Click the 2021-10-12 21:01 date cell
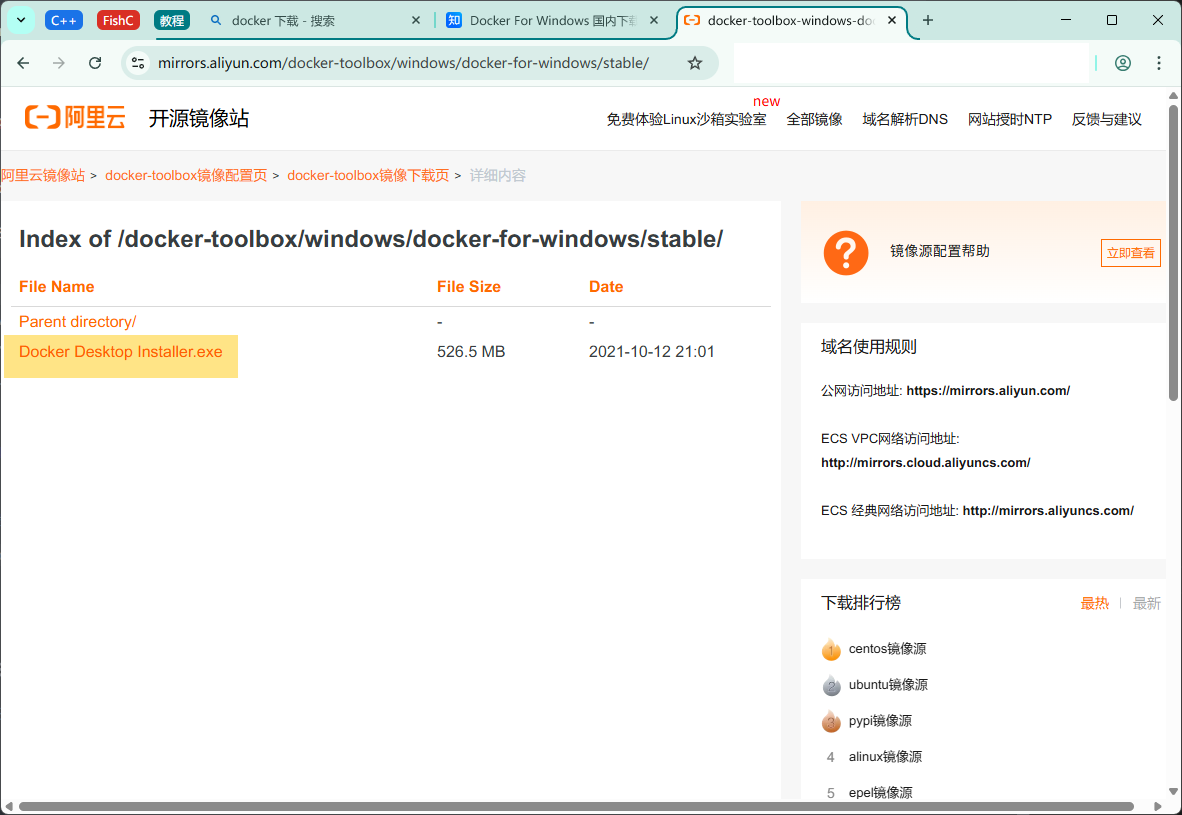The image size is (1182, 815). click(651, 351)
